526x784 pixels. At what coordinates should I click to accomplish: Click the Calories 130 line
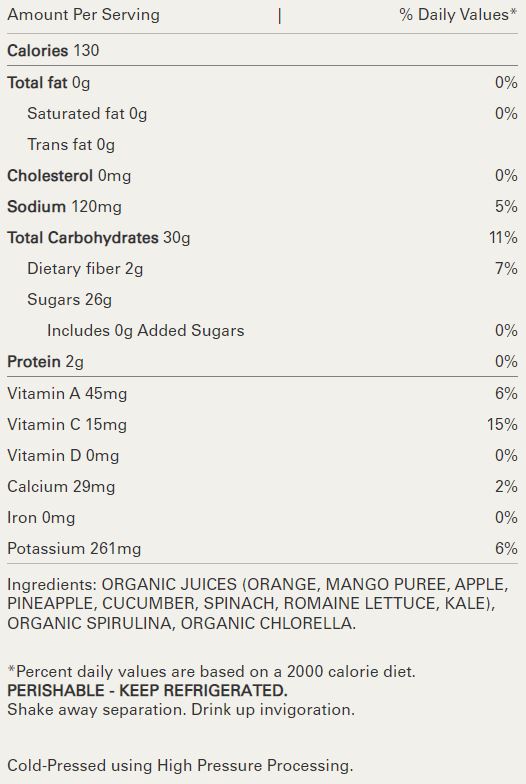pyautogui.click(x=53, y=50)
